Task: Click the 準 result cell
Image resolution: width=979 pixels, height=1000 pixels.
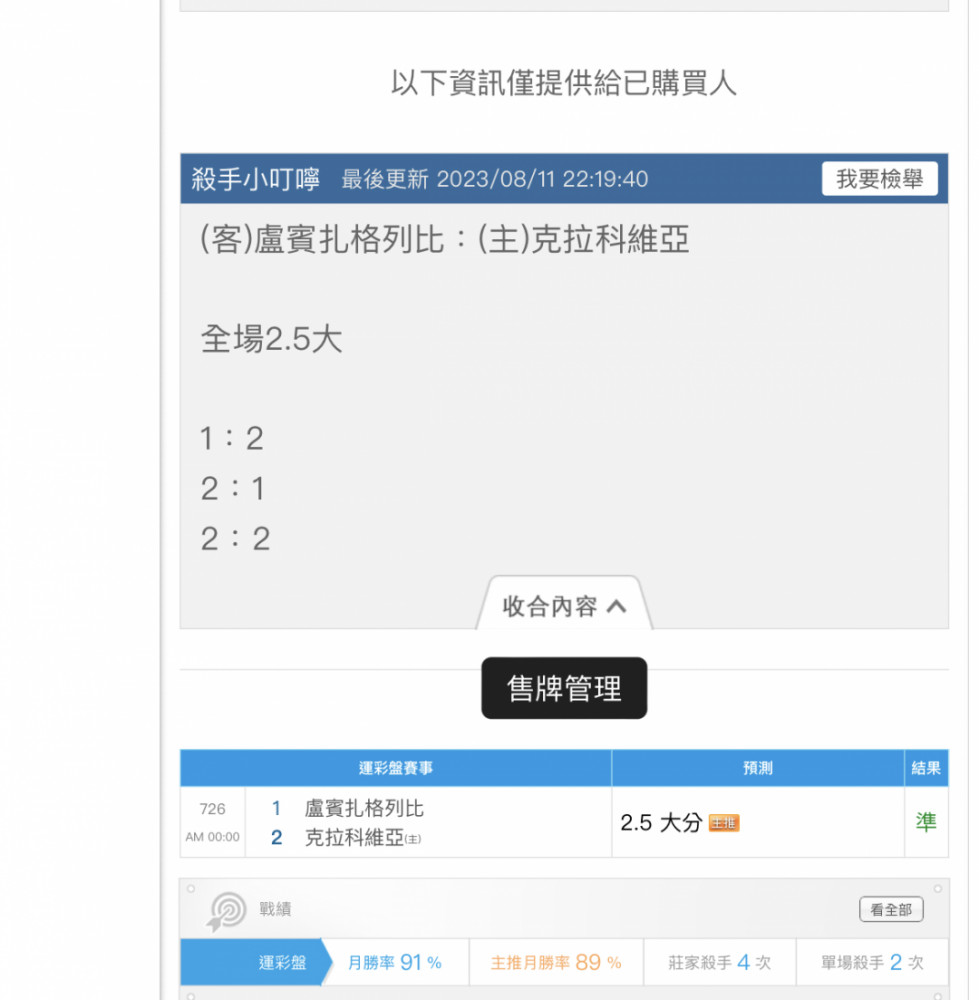Action: point(926,822)
